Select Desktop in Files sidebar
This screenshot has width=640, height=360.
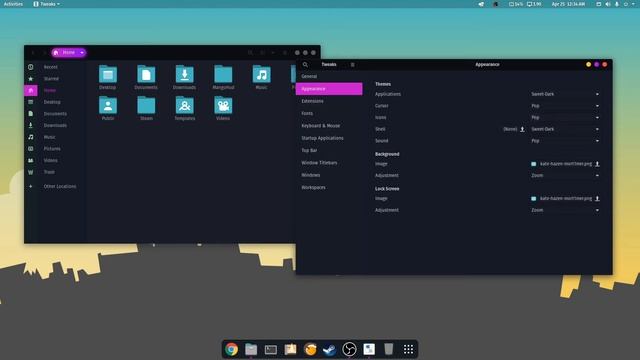(52, 102)
